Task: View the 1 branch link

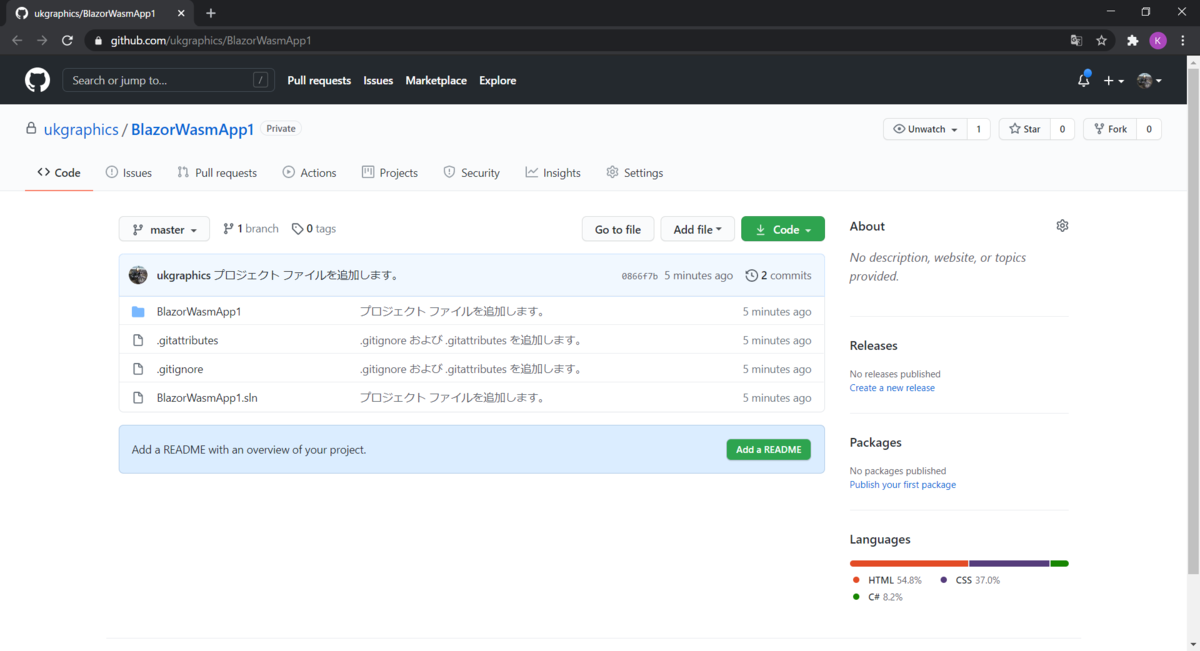Action: [251, 229]
